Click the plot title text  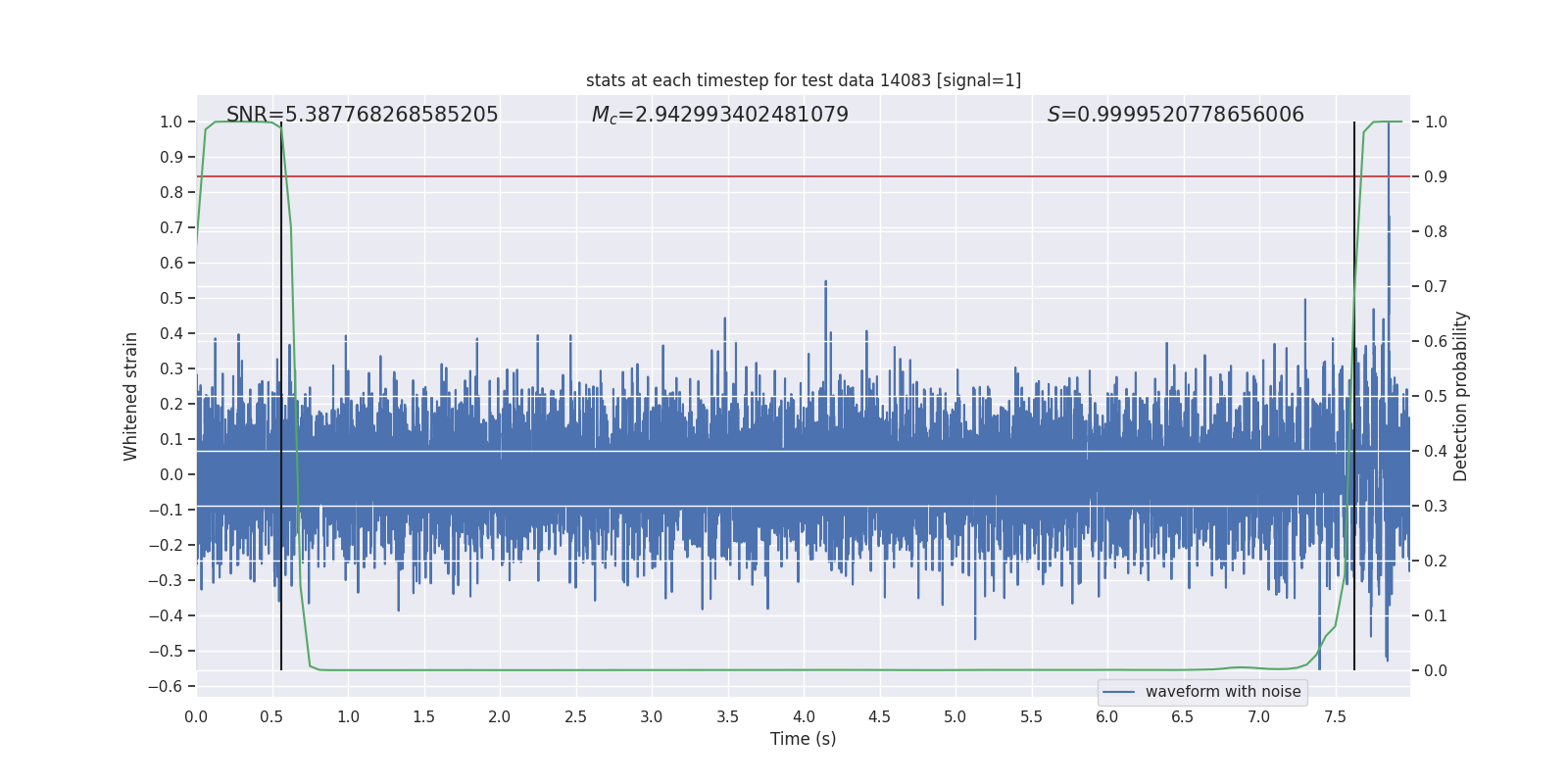tap(803, 80)
